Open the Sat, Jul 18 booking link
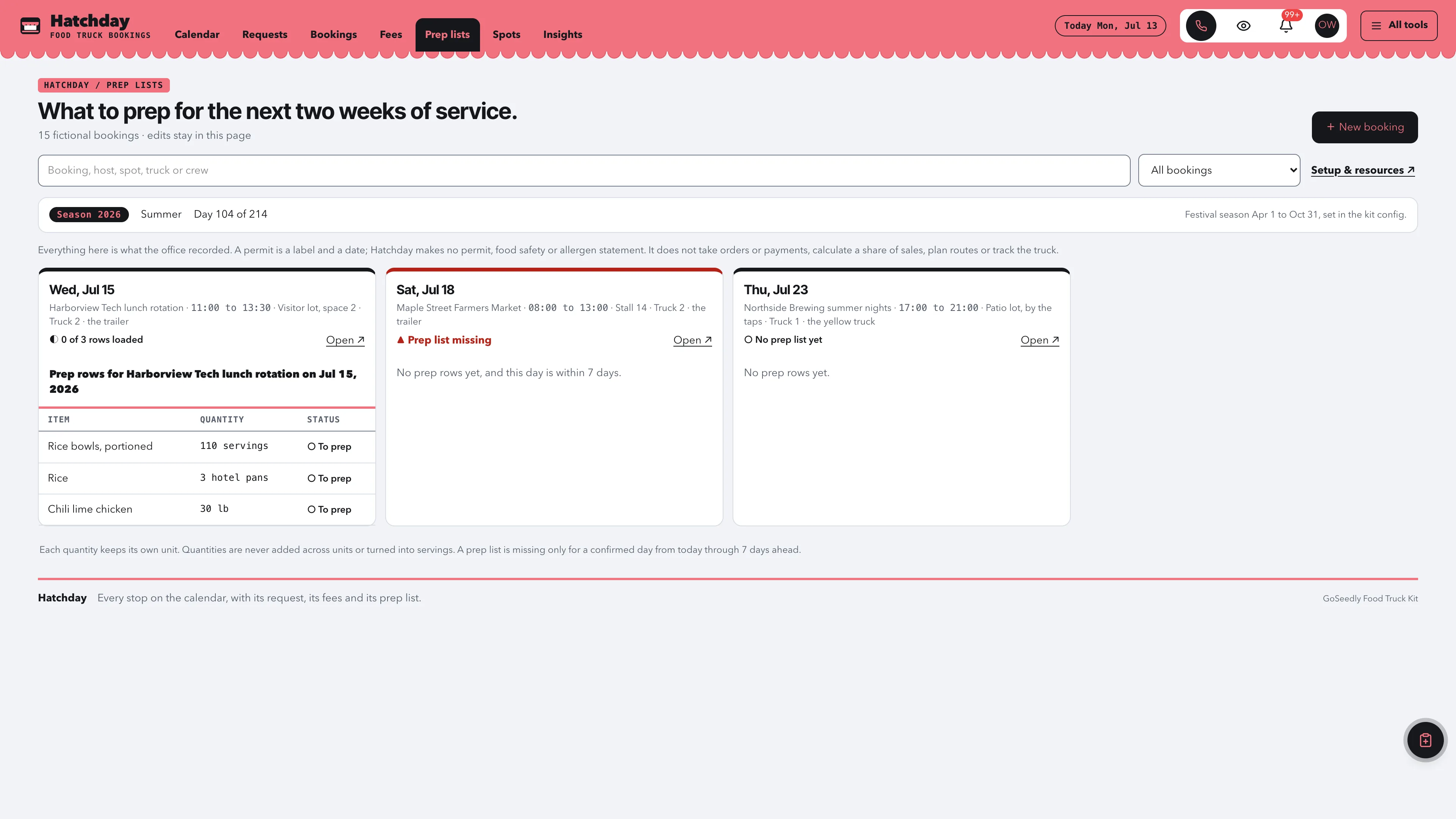This screenshot has width=1456, height=819. [692, 340]
